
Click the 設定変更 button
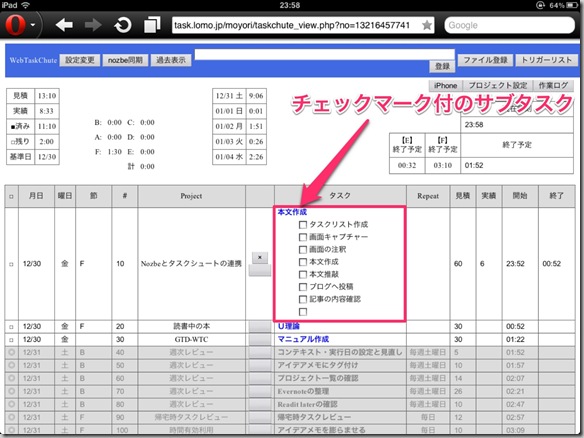click(x=80, y=60)
